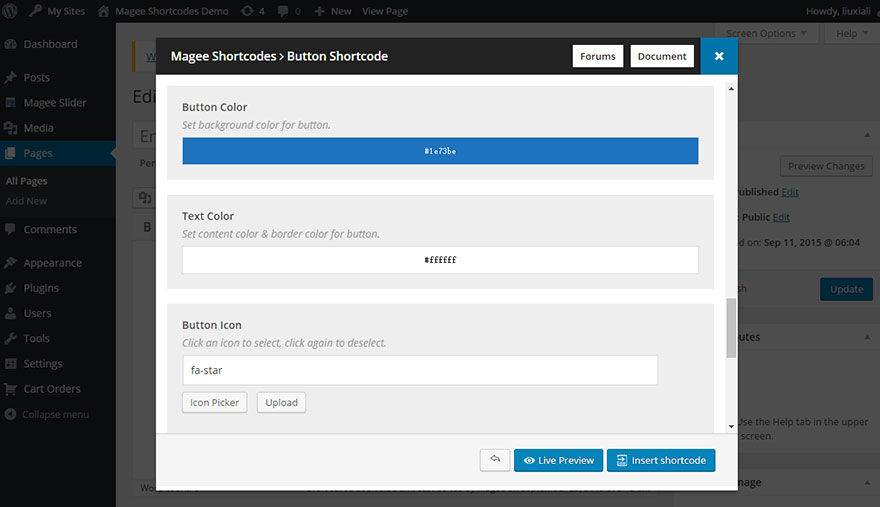
Task: Collapse the admin sidebar menu
Action: tap(55, 414)
